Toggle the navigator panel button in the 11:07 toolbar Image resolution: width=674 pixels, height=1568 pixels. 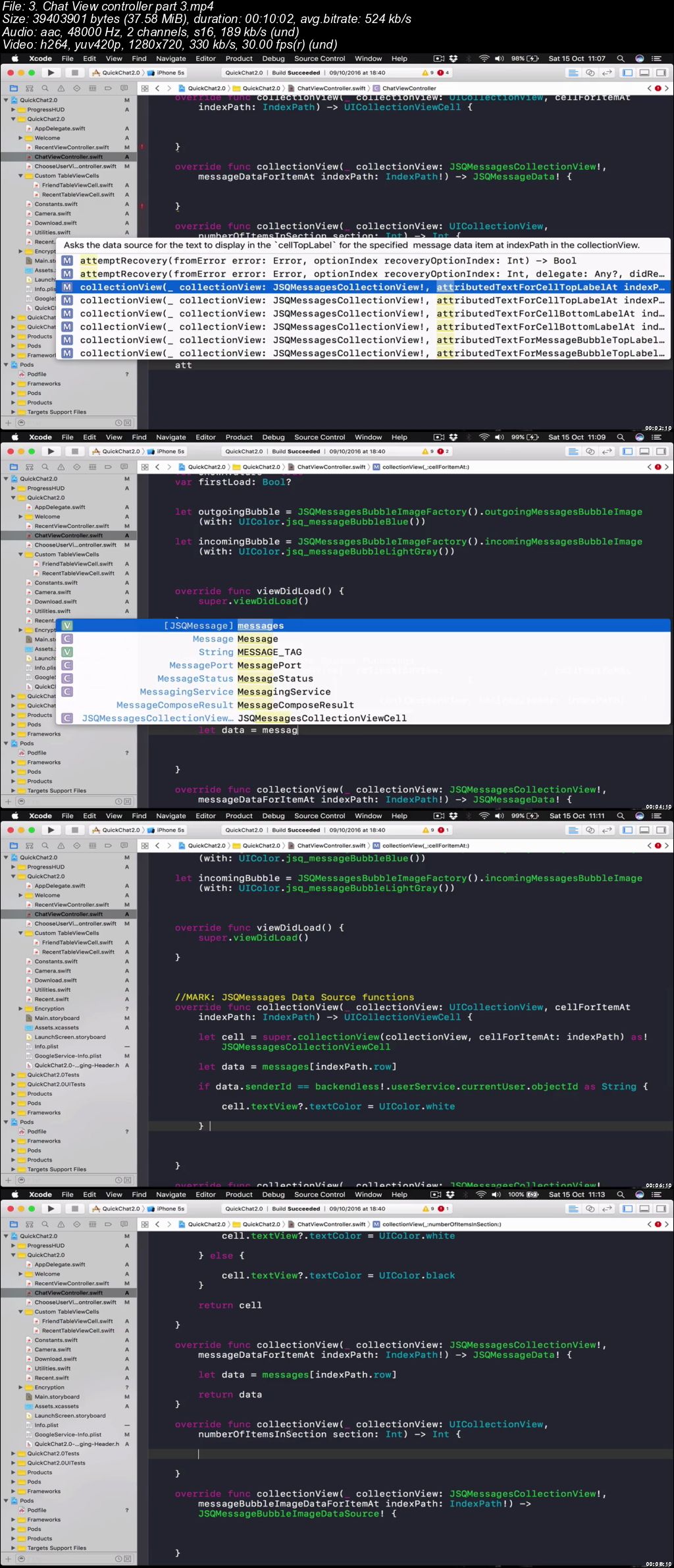coord(627,72)
